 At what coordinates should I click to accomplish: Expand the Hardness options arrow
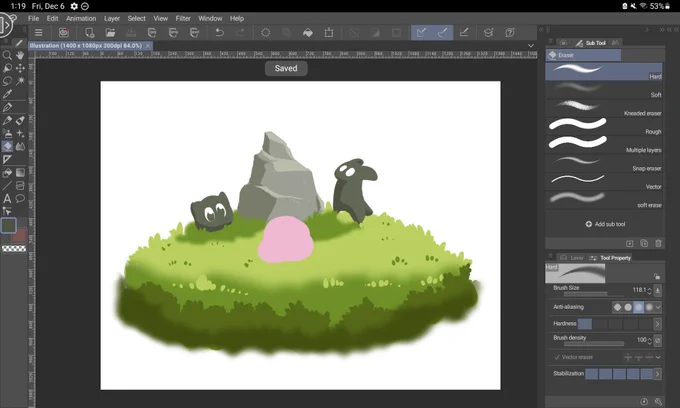click(657, 323)
